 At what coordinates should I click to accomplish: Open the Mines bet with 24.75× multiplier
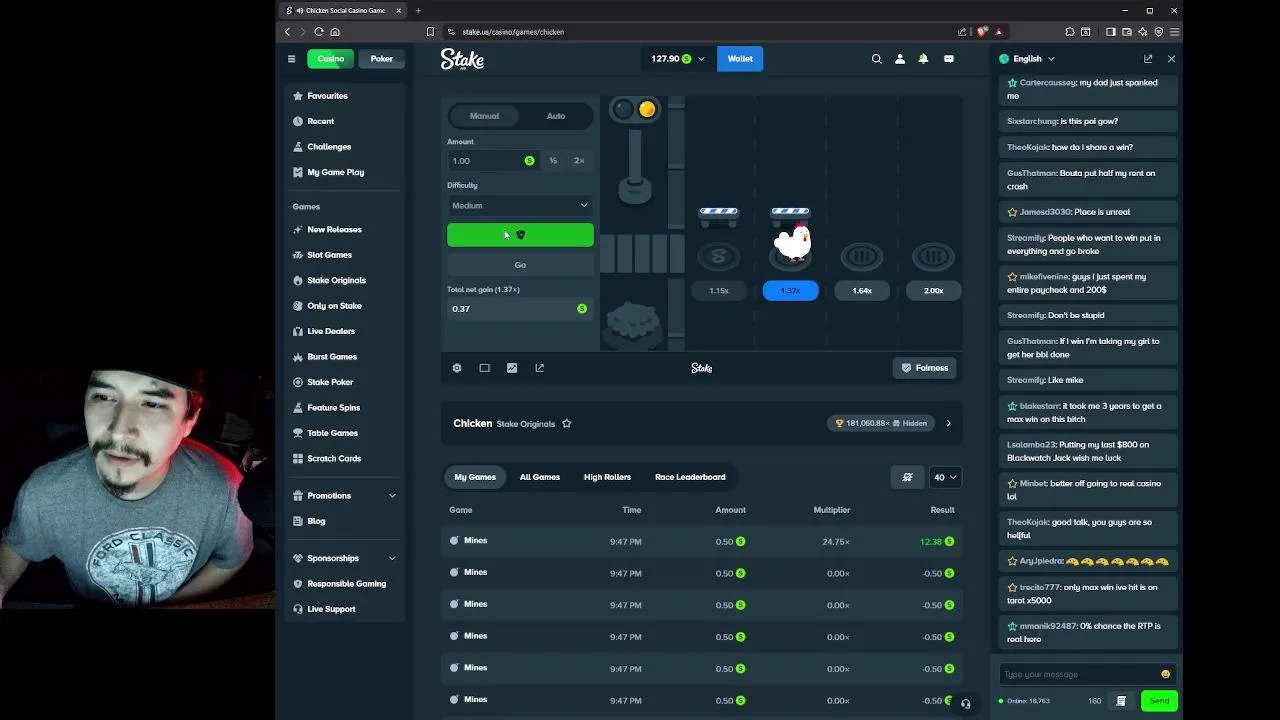click(x=702, y=541)
